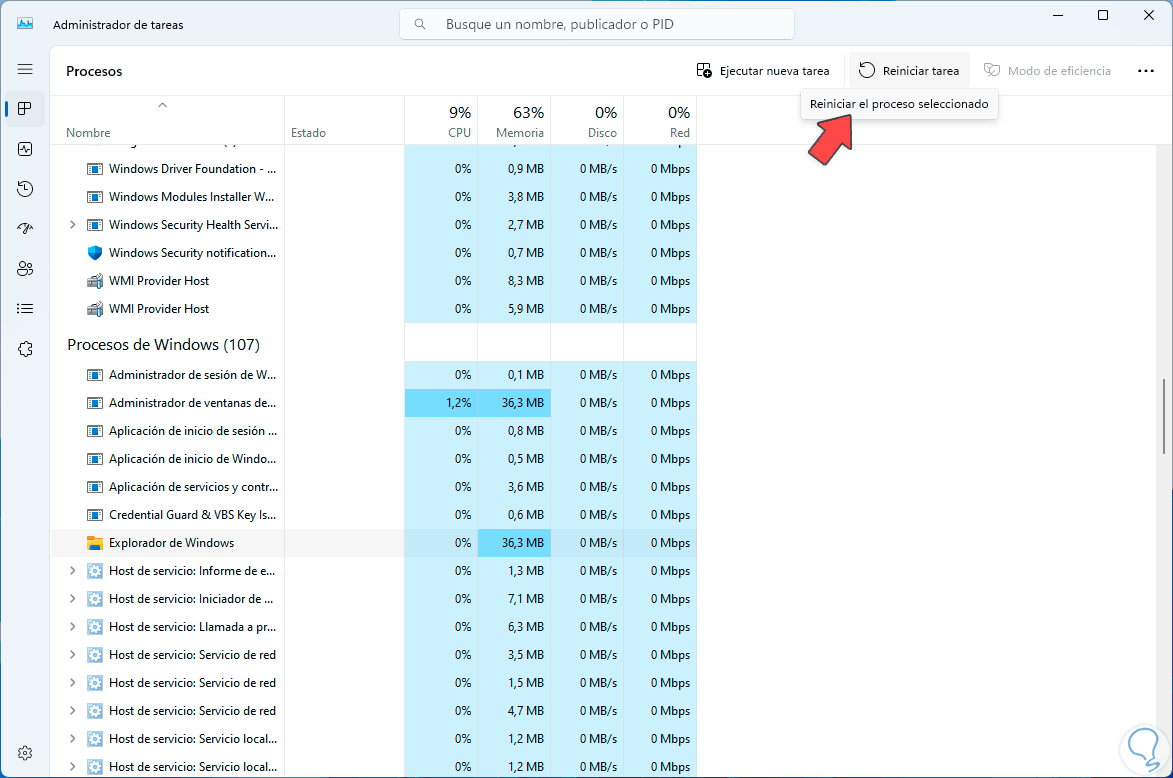Click the 8,3 MB memory cell
Image resolution: width=1173 pixels, height=778 pixels.
pyautogui.click(x=514, y=281)
